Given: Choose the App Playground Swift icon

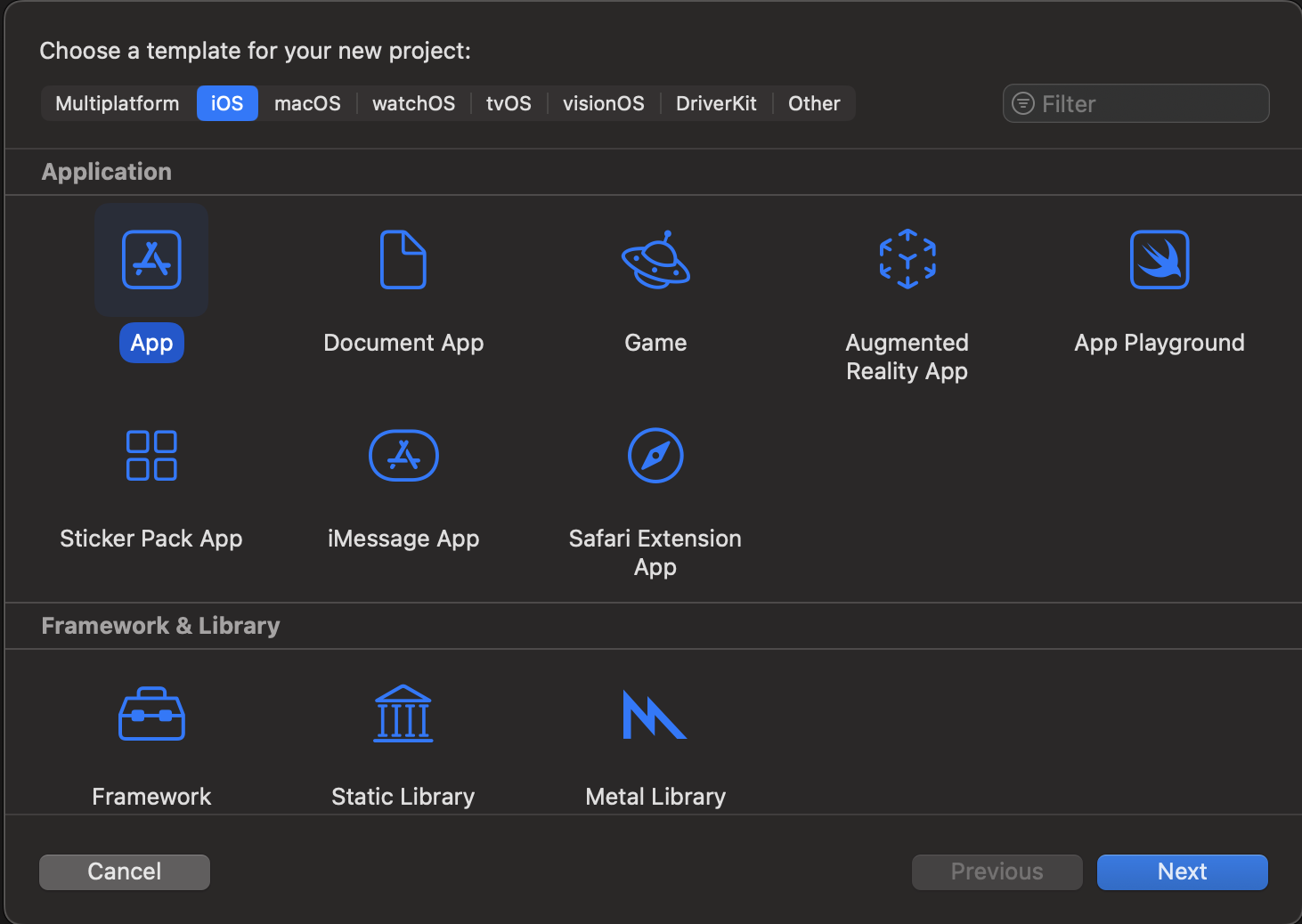Looking at the screenshot, I should 1159,260.
